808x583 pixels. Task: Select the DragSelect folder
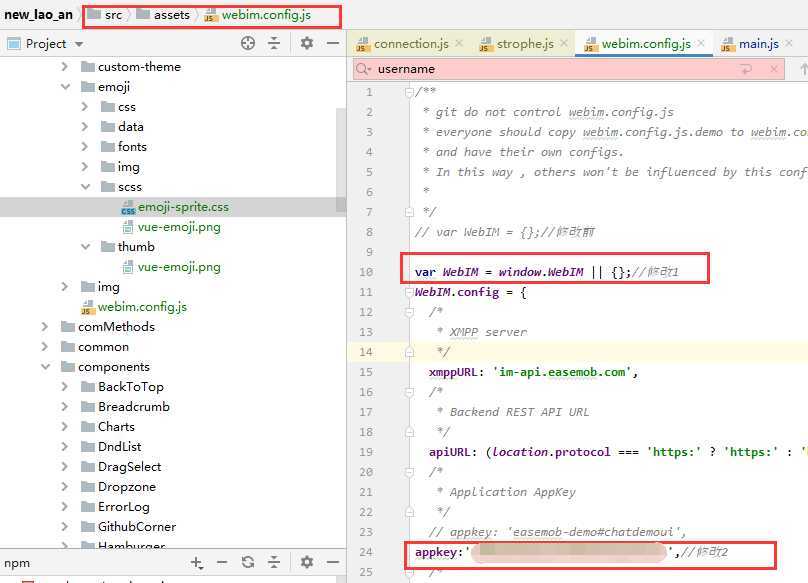[x=129, y=467]
